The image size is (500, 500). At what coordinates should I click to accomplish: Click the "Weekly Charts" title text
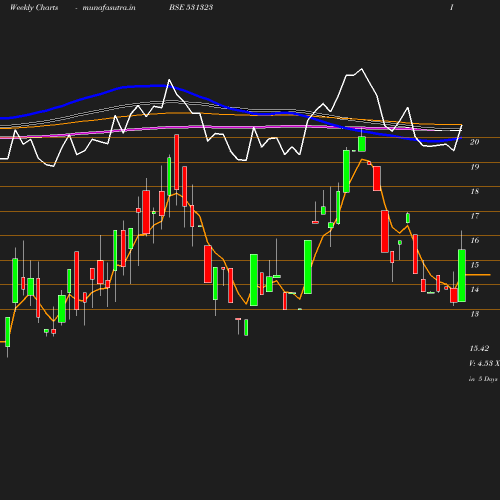(x=34, y=8)
